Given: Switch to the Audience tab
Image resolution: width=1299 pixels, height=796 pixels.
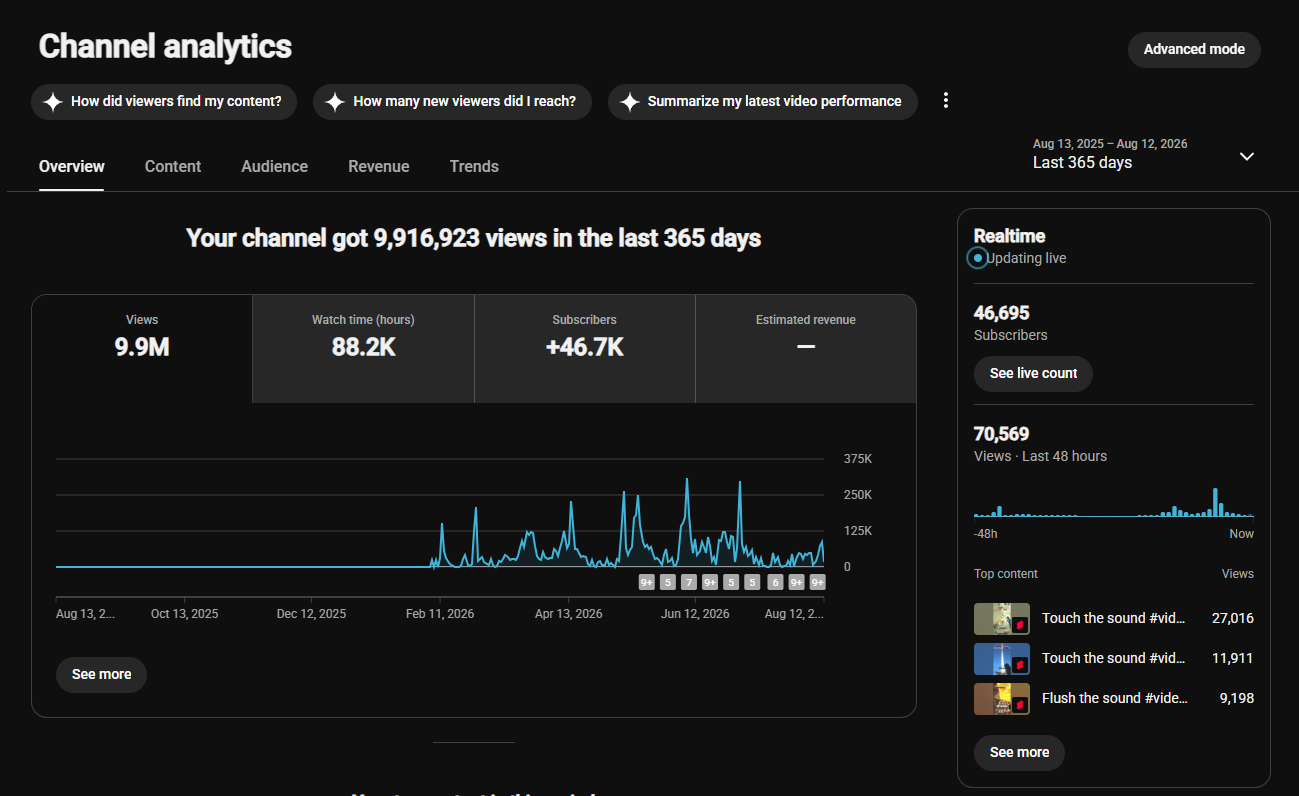Looking at the screenshot, I should (x=275, y=166).
